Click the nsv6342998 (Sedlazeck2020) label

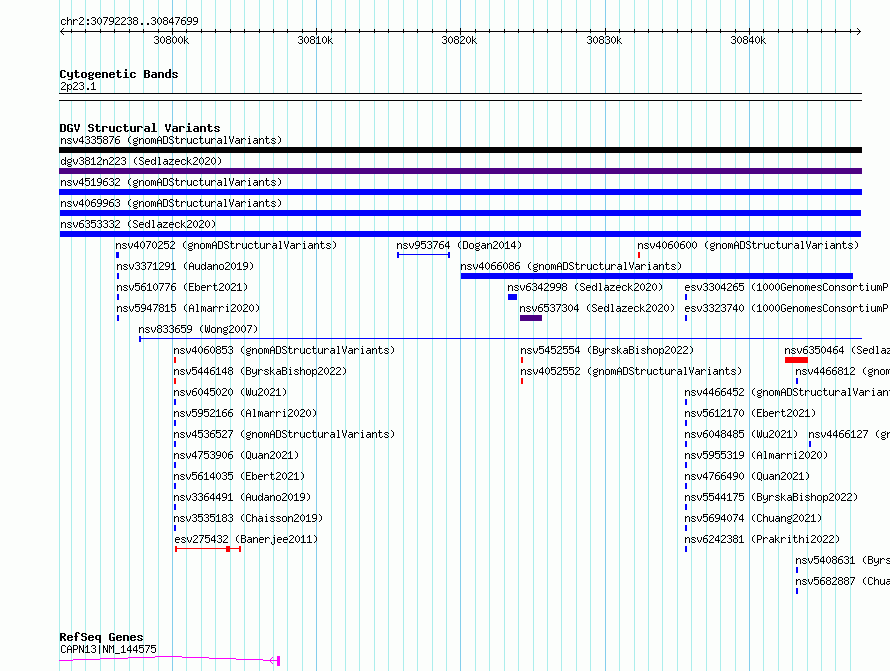pos(585,287)
